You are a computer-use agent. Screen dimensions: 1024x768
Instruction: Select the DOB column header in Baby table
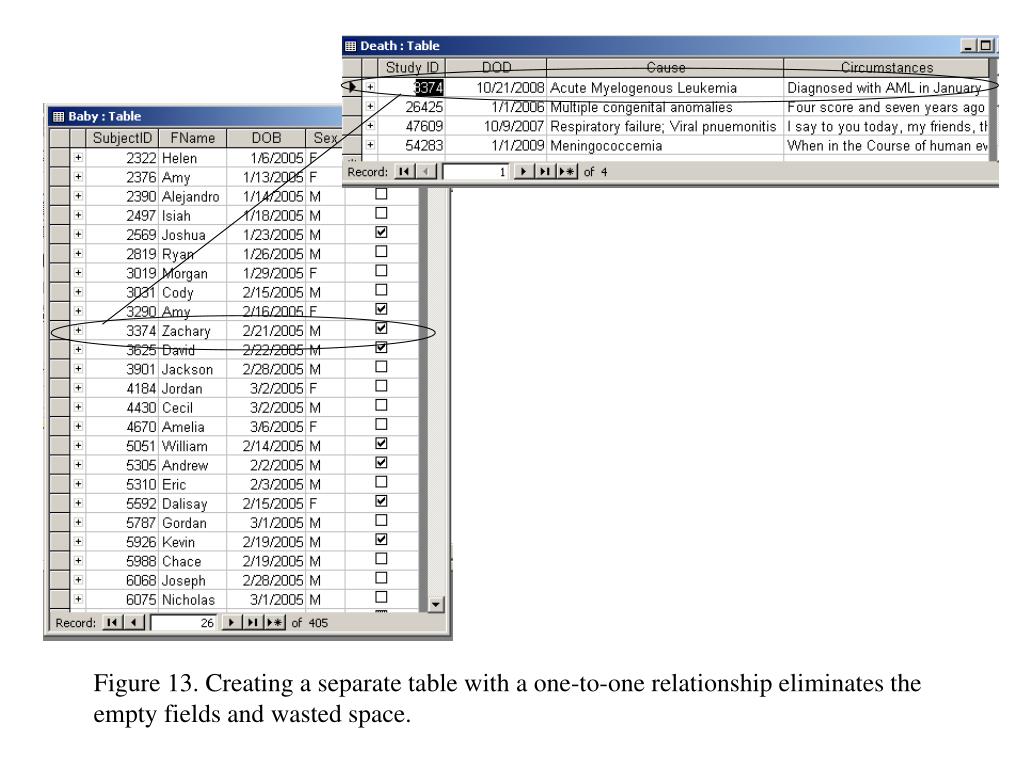tap(266, 138)
